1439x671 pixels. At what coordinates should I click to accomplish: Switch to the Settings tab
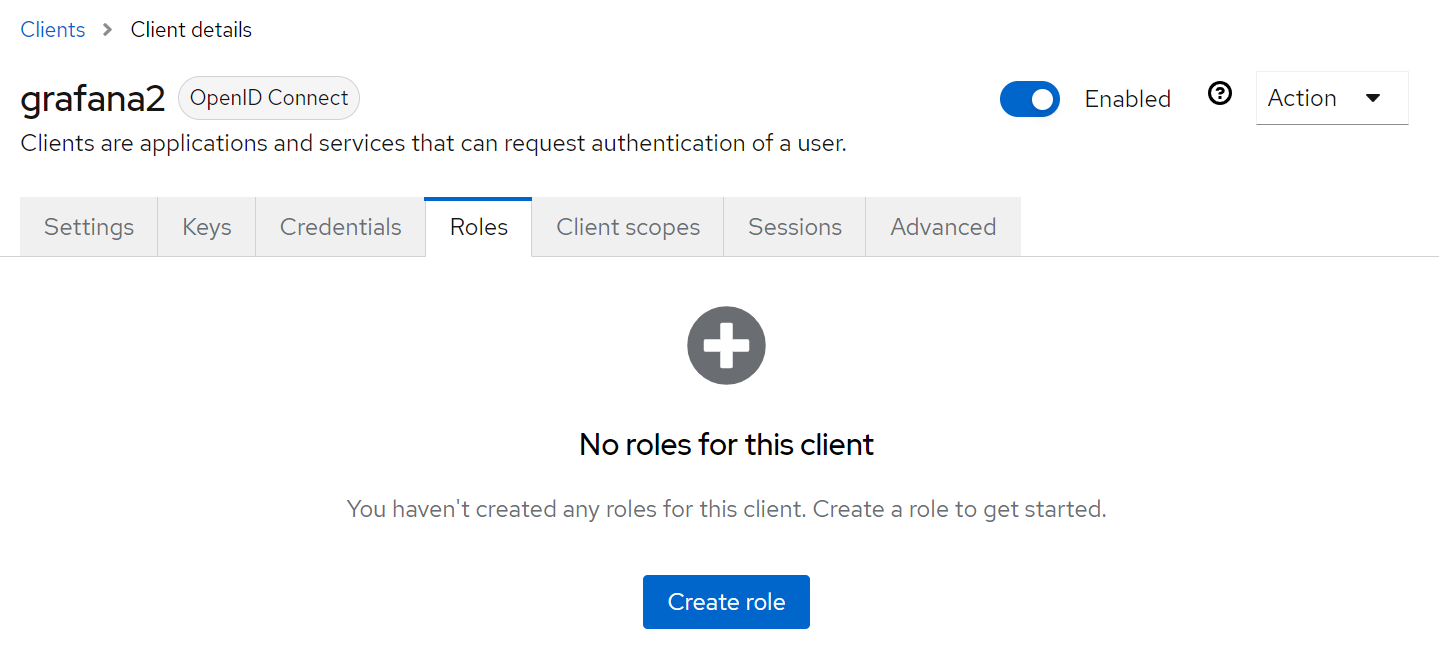pyautogui.click(x=89, y=227)
